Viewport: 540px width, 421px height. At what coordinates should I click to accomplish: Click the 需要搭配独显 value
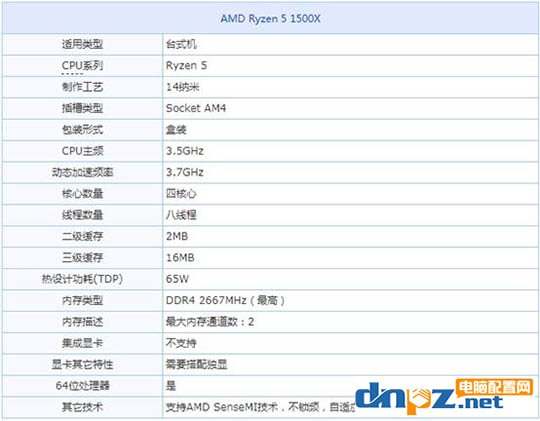196,364
